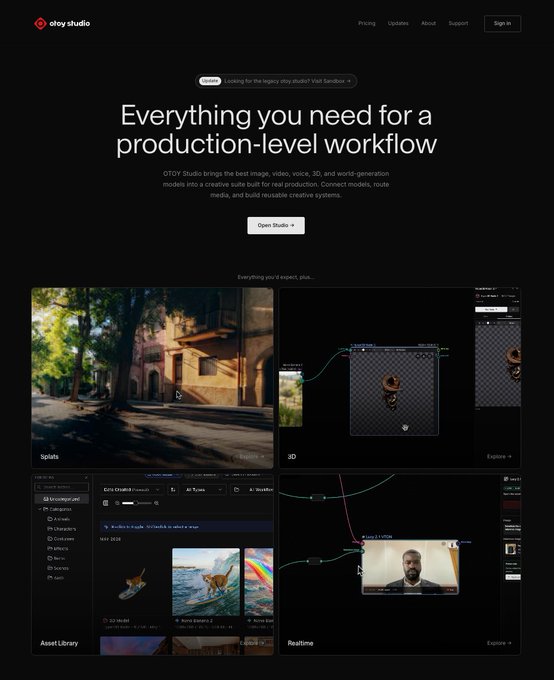Explore the Splats feature card
Screen dimensions: 554x680
pyautogui.click(x=252, y=456)
